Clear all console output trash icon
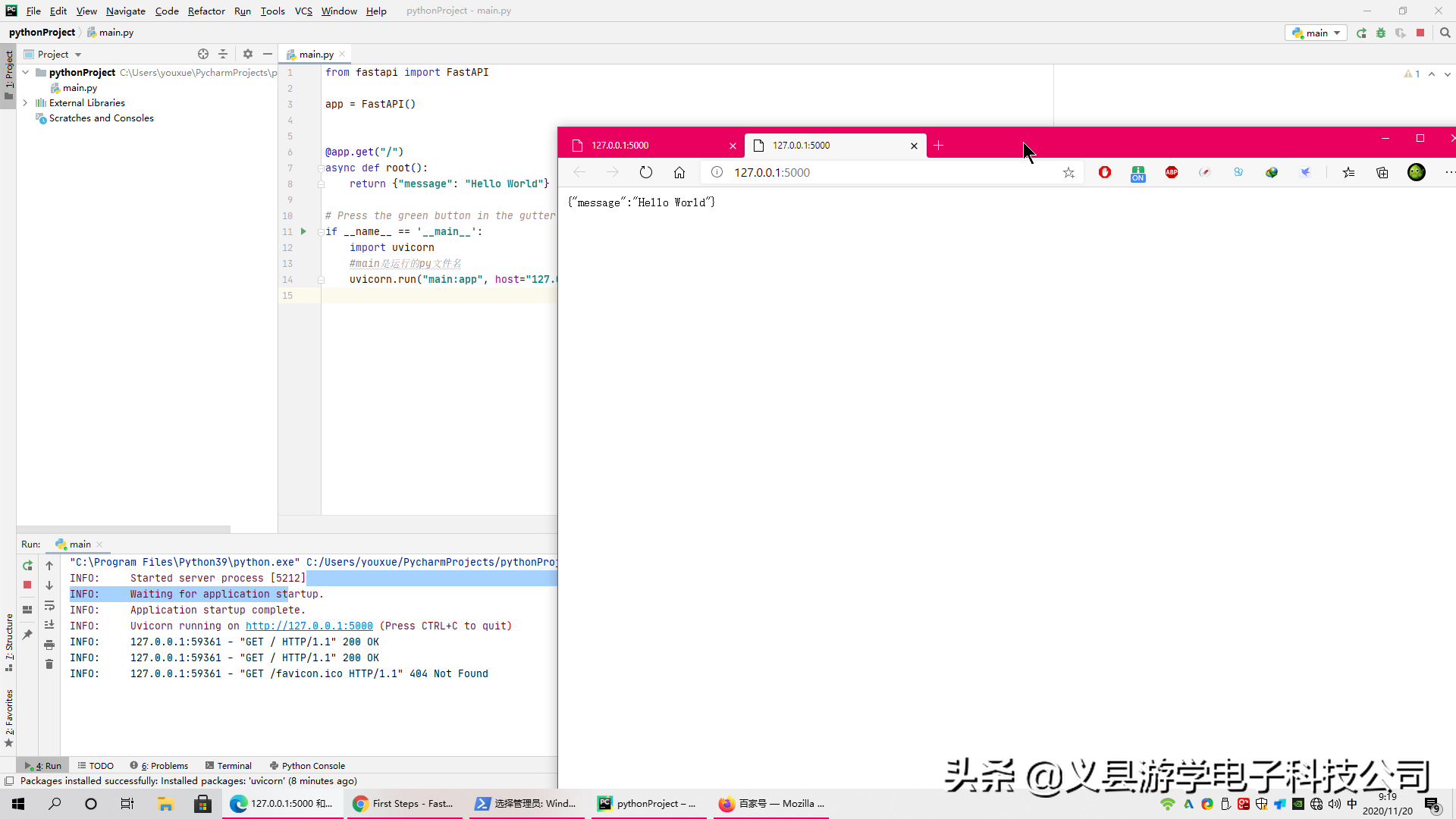 [49, 664]
